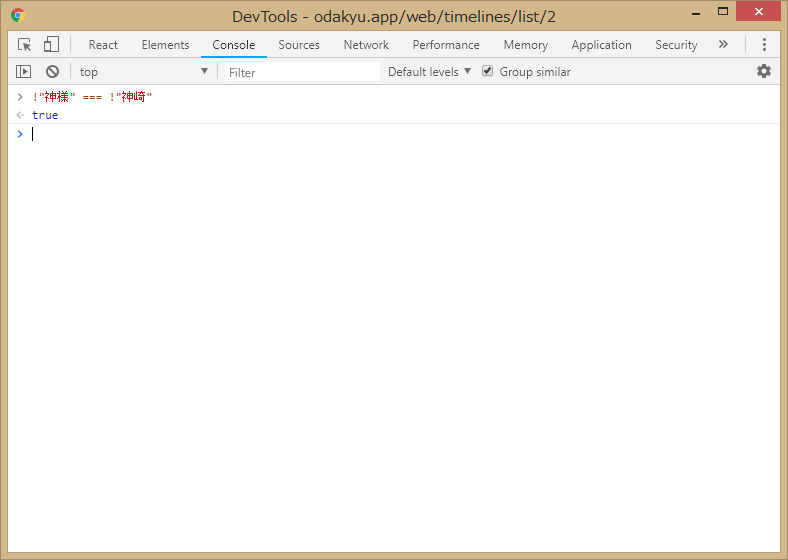Screen dimensions: 788x560
Task: Open the Application tab
Action: (601, 45)
